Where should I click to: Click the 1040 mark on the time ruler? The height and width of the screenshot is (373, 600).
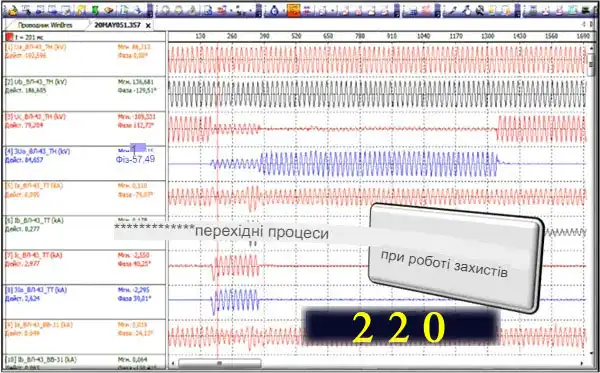(423, 36)
